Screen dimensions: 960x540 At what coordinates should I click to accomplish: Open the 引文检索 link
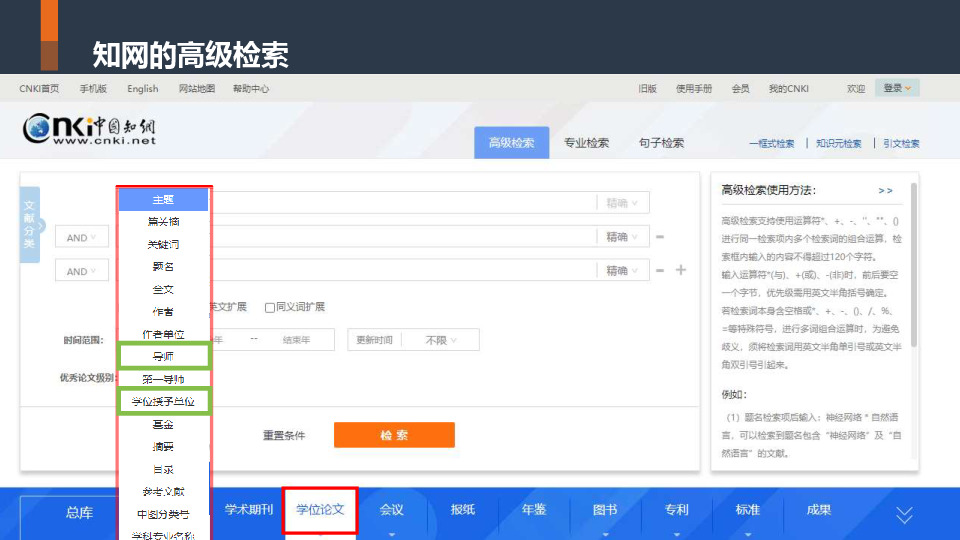coord(901,144)
